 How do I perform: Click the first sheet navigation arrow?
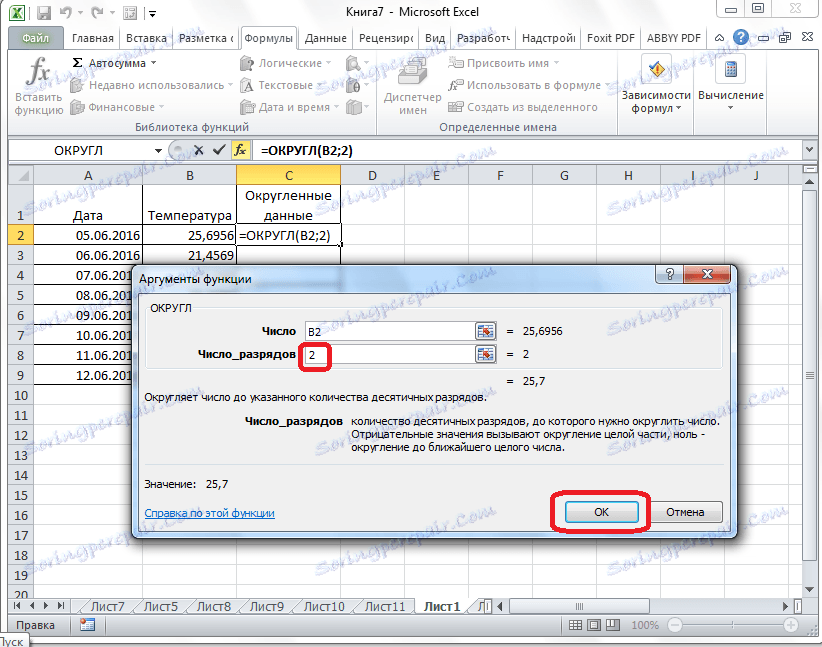pyautogui.click(x=17, y=606)
